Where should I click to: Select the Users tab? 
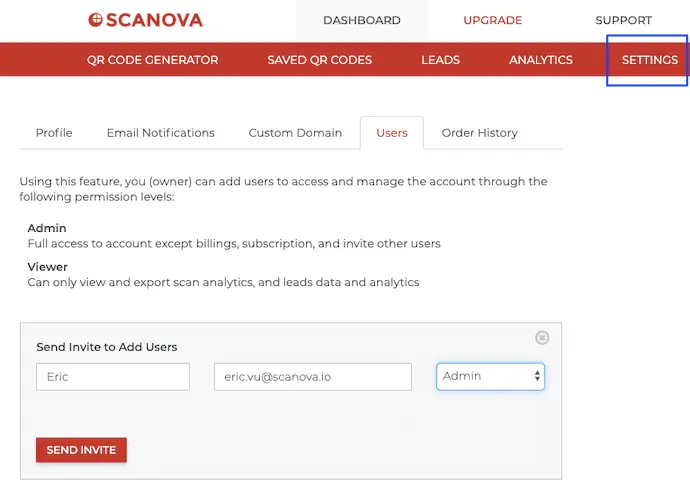392,133
